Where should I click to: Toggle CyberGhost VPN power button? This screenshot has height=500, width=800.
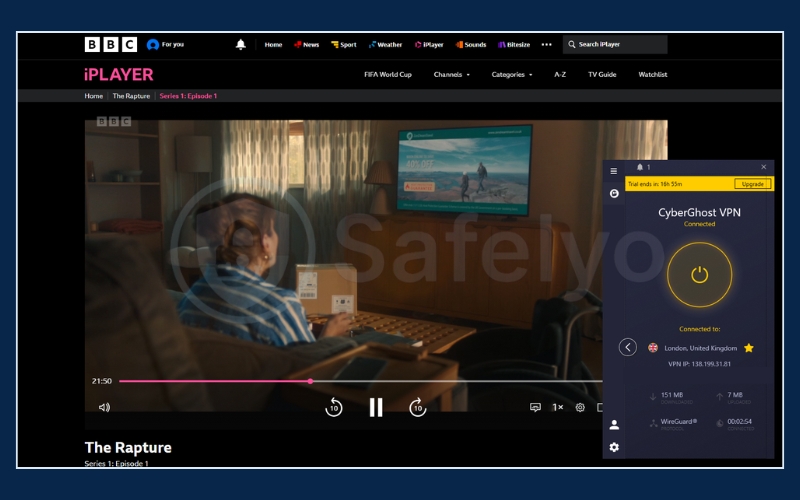[x=699, y=275]
